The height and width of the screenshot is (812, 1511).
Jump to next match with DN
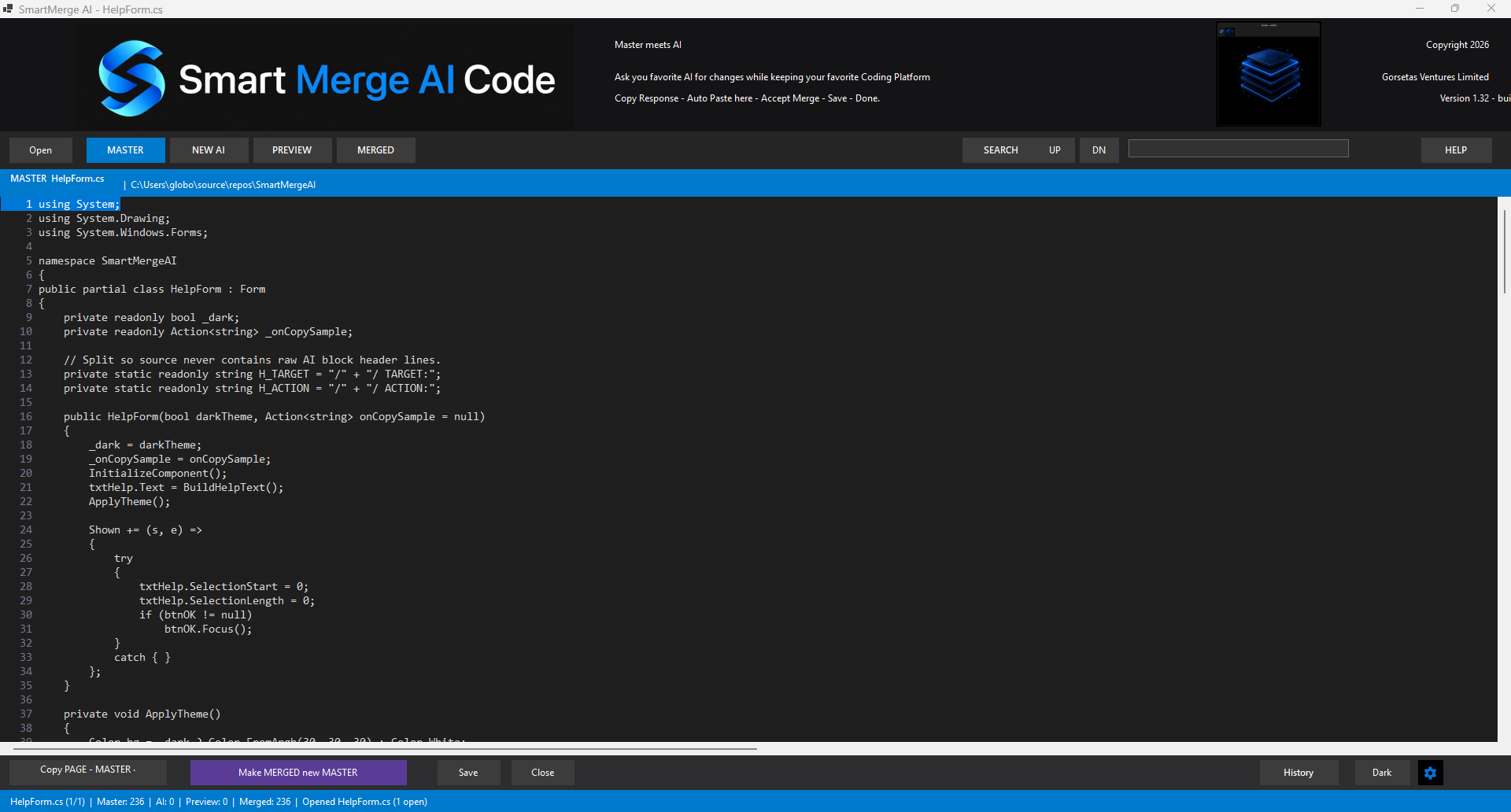click(x=1099, y=150)
